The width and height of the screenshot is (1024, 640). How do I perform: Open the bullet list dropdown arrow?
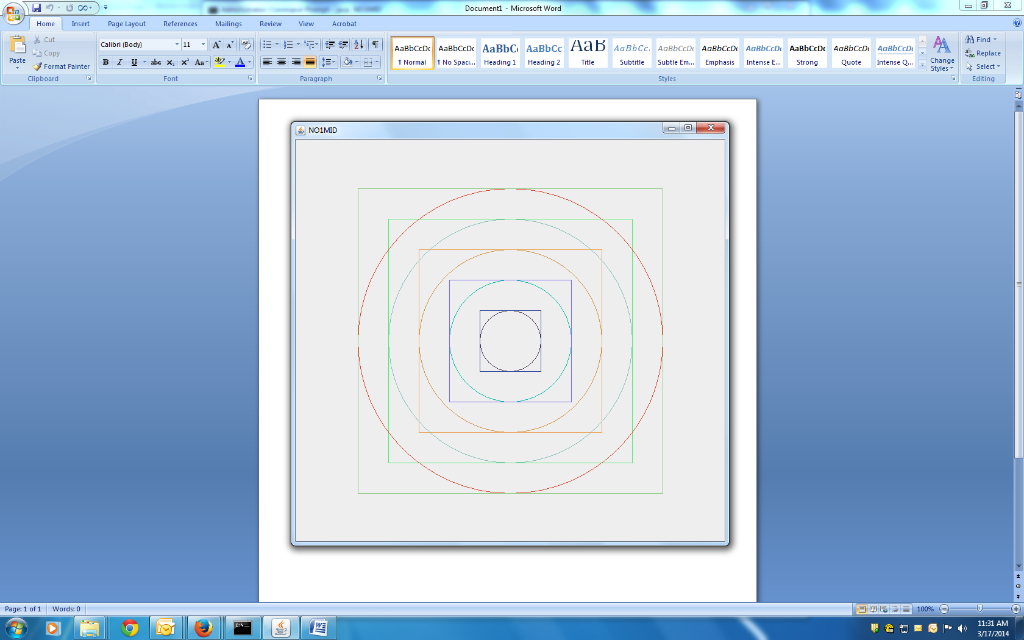(x=276, y=43)
